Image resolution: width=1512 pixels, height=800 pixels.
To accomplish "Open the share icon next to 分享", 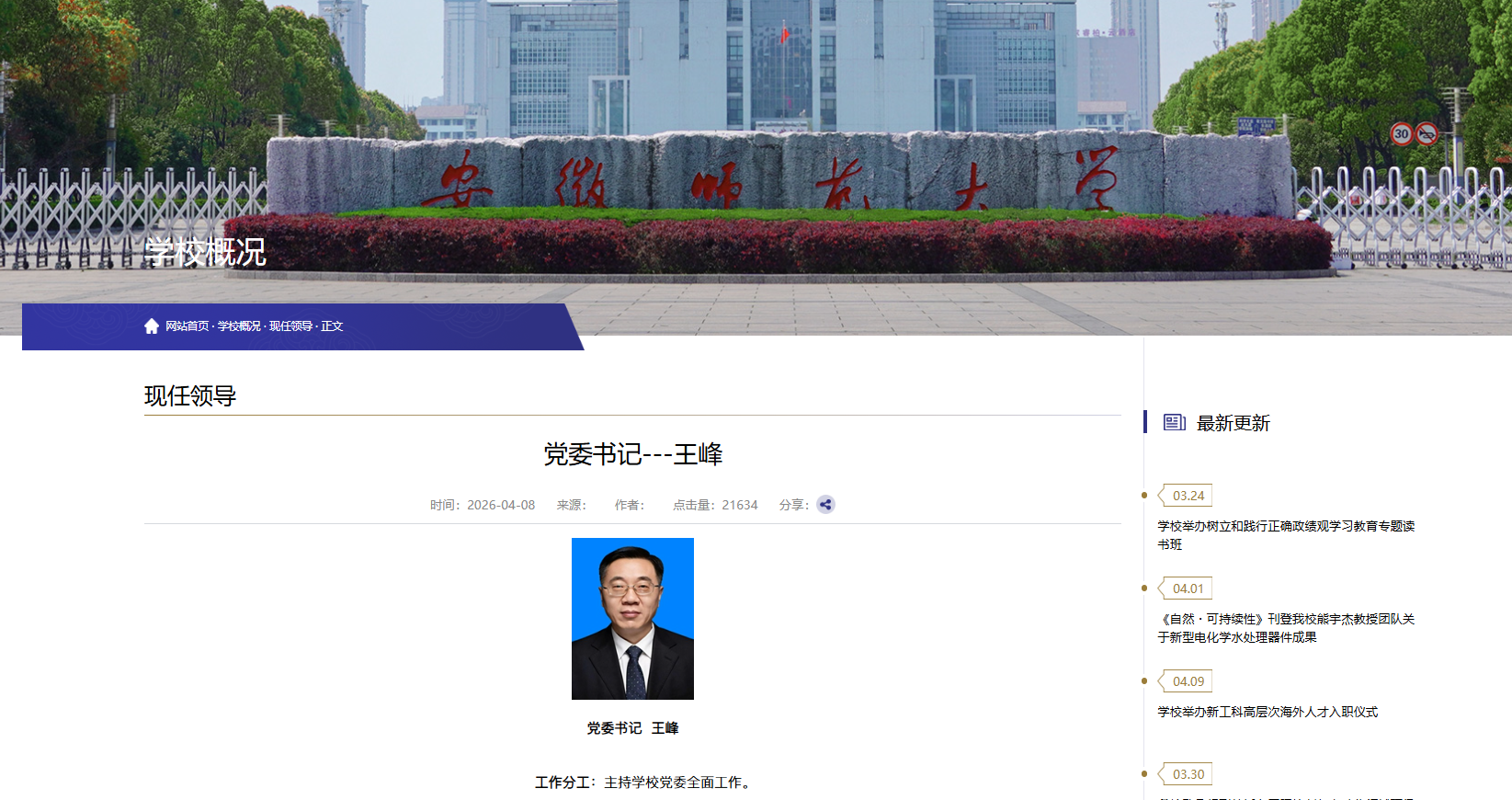I will 825,505.
